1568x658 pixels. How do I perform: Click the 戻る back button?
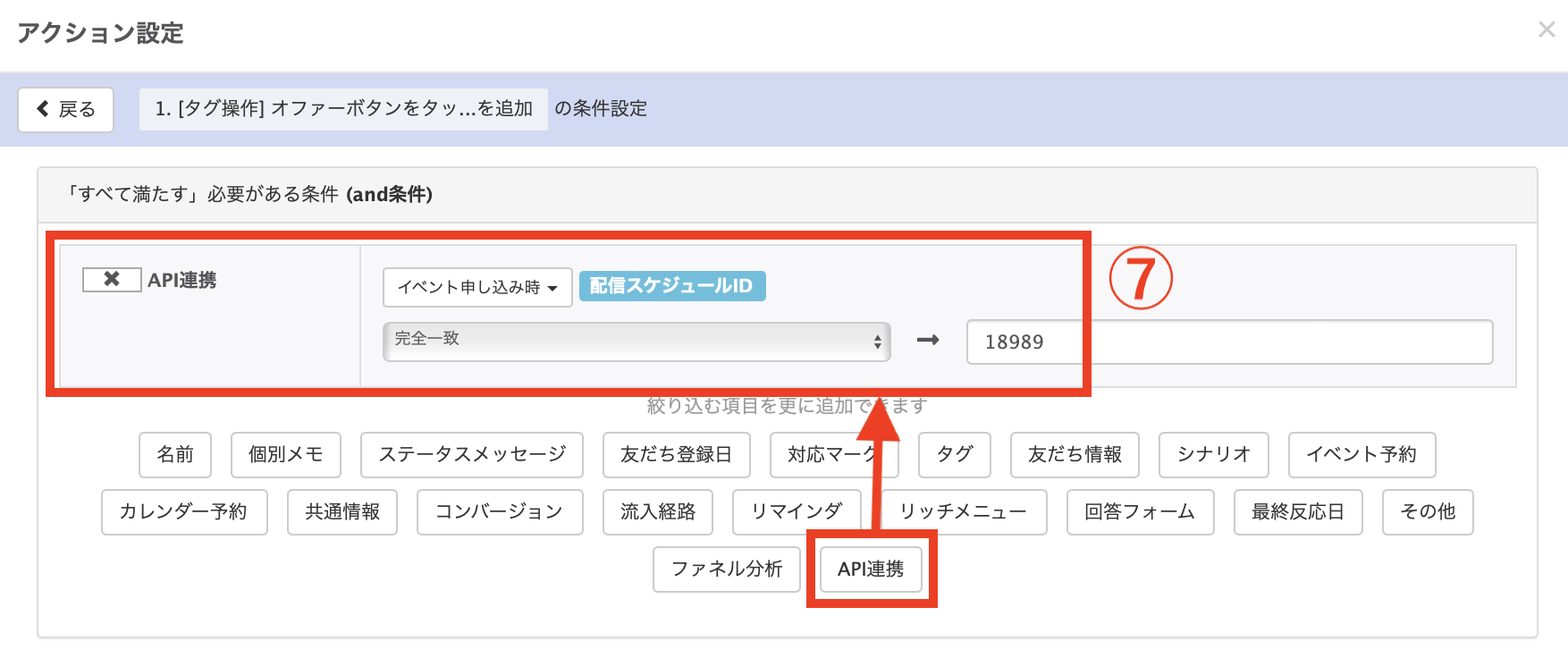coord(66,109)
